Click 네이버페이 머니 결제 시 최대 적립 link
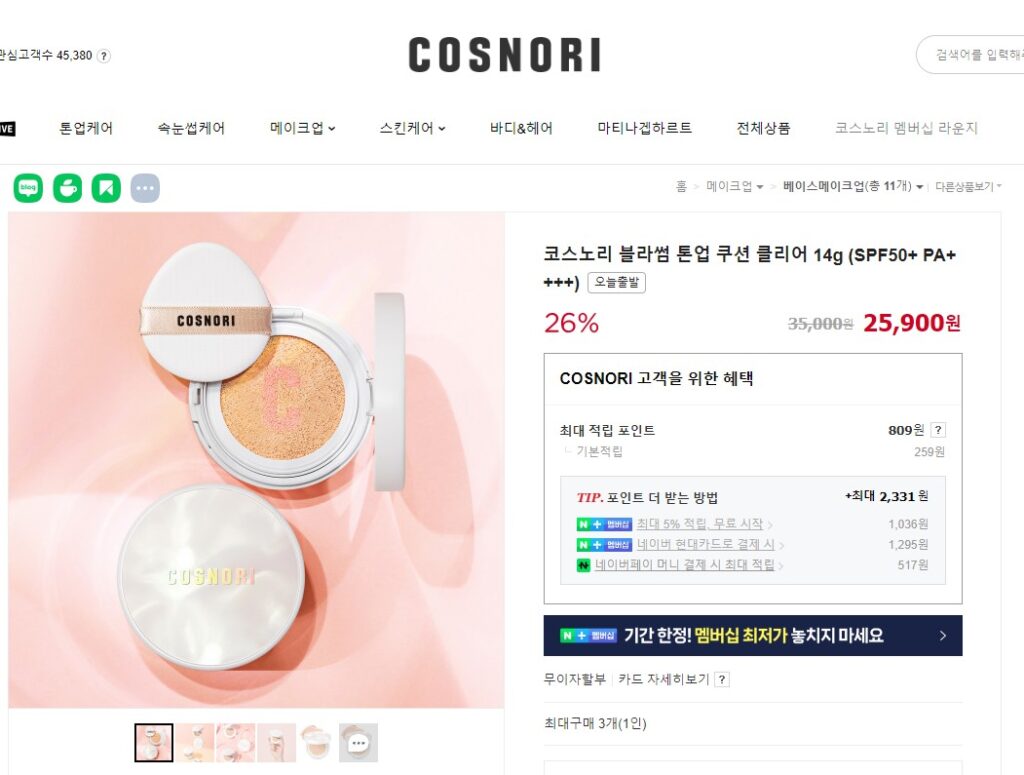 [x=684, y=565]
